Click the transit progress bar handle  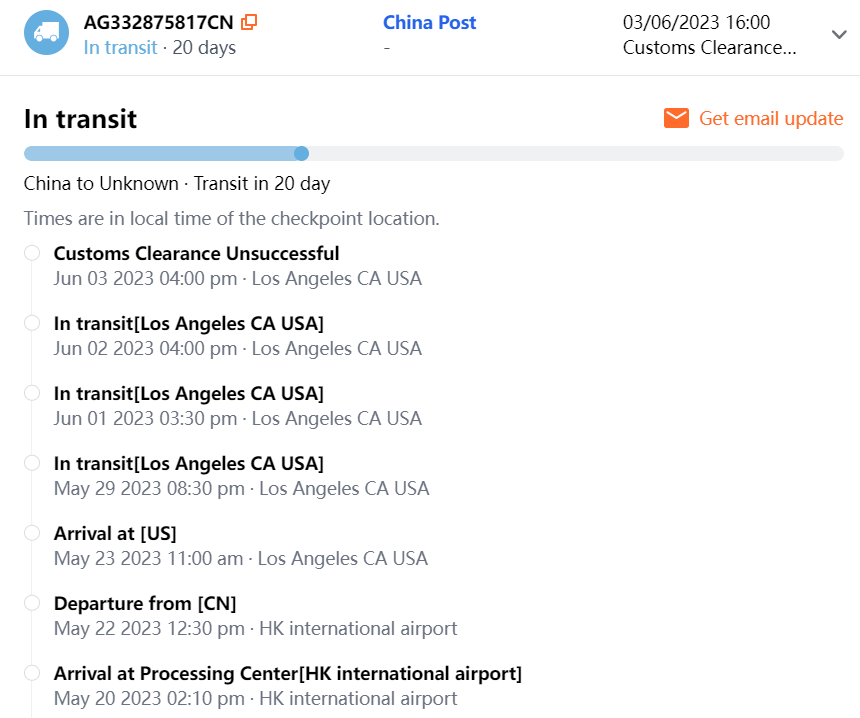[x=301, y=153]
